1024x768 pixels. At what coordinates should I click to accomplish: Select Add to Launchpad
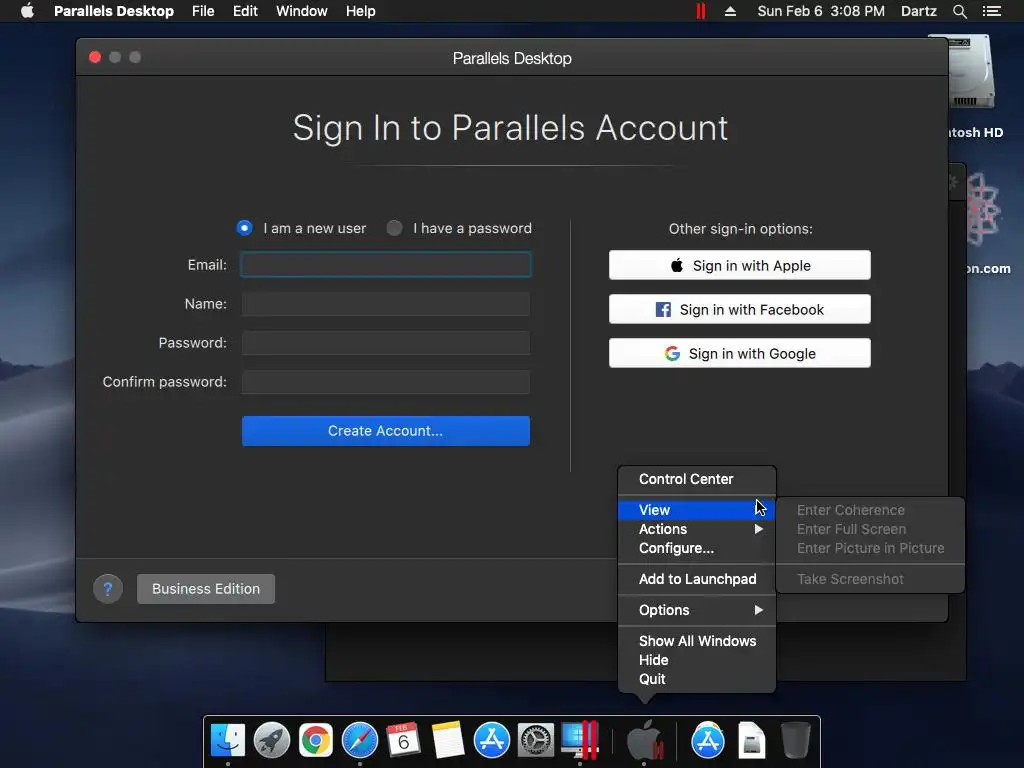[697, 579]
